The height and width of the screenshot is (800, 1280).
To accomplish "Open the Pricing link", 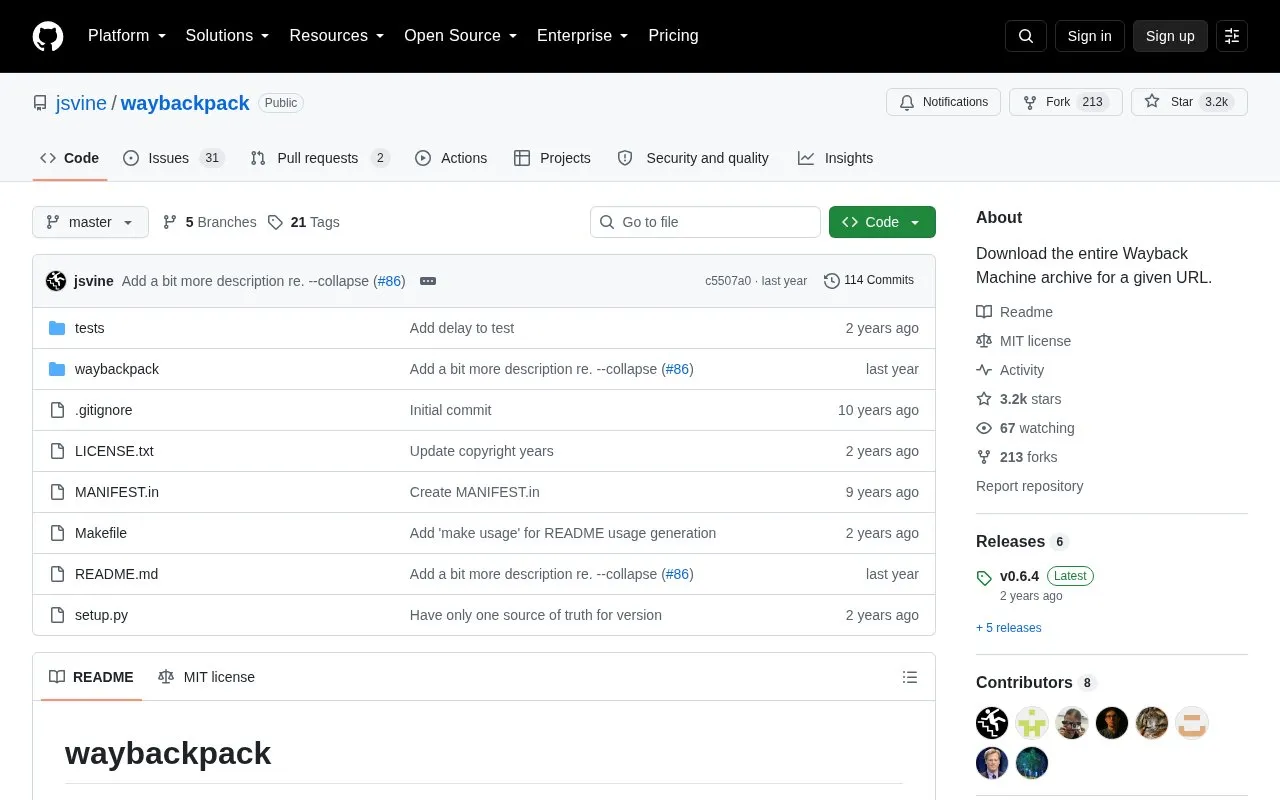I will 673,36.
